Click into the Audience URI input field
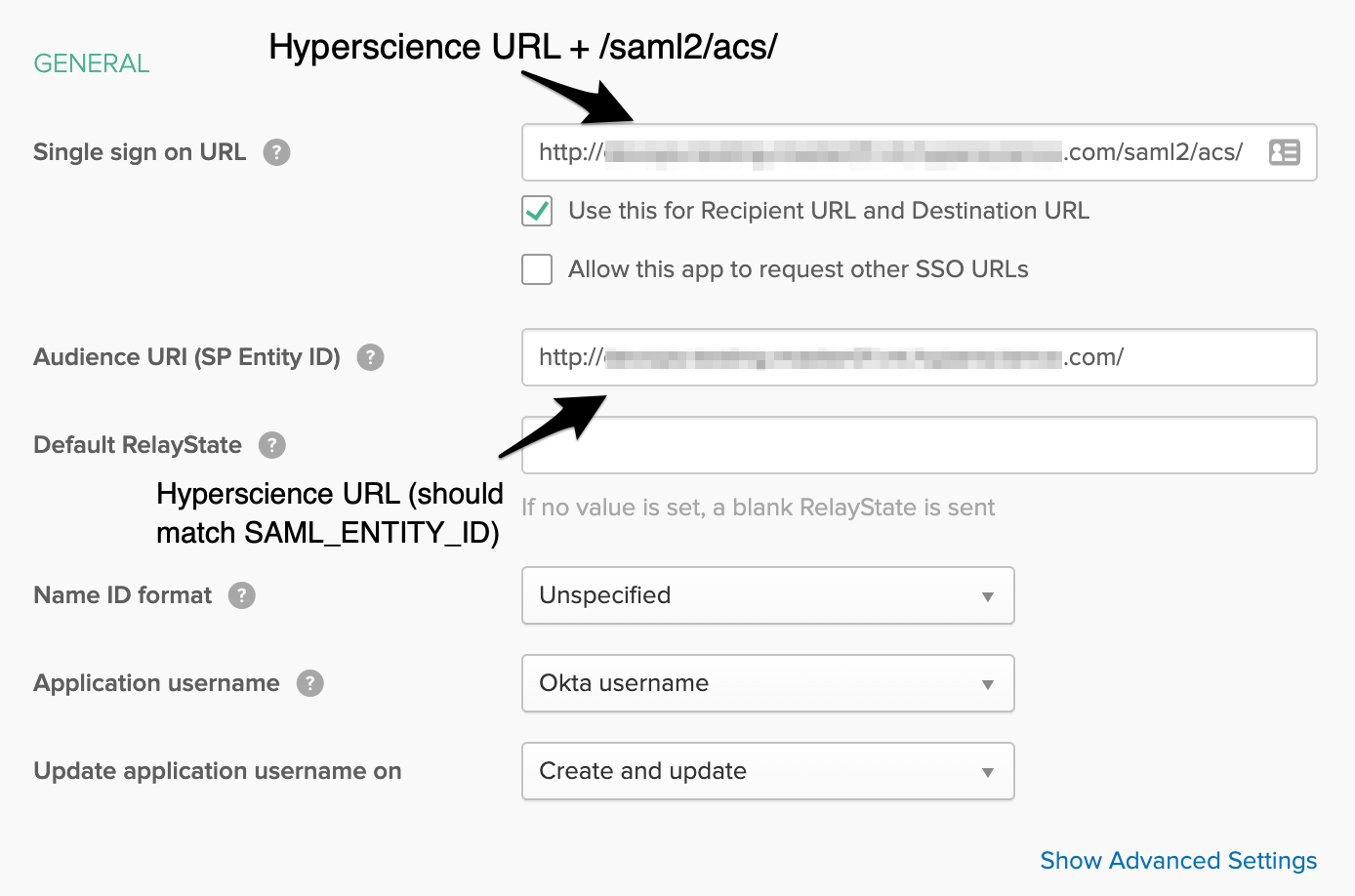 (920, 357)
